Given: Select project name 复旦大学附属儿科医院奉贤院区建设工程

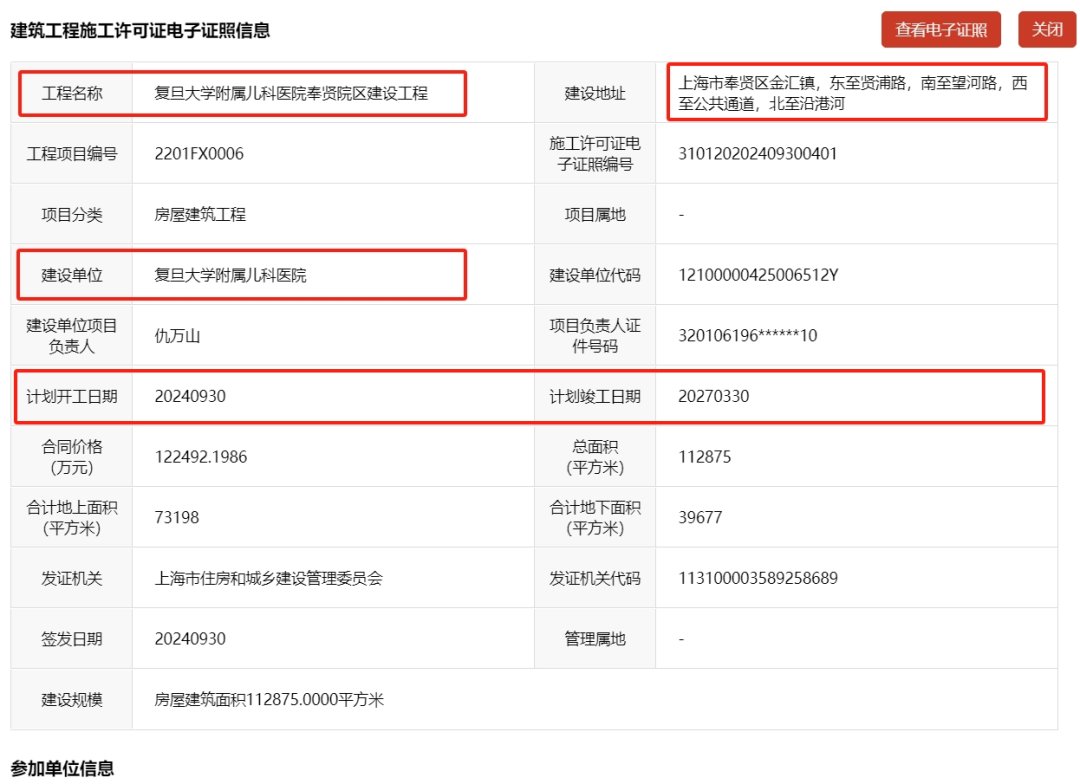Looking at the screenshot, I should coord(291,93).
